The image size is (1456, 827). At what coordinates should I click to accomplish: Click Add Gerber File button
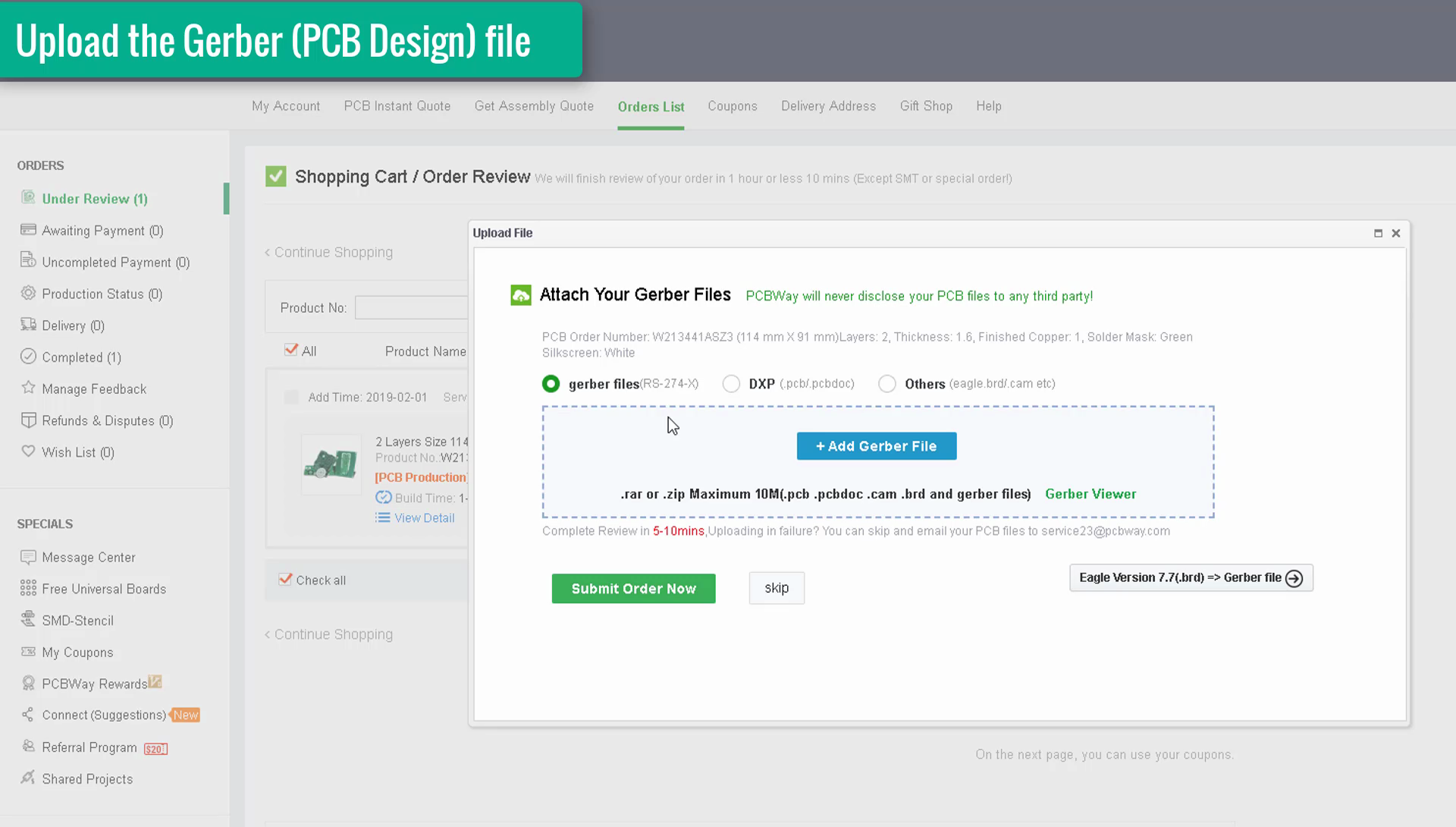coord(877,446)
